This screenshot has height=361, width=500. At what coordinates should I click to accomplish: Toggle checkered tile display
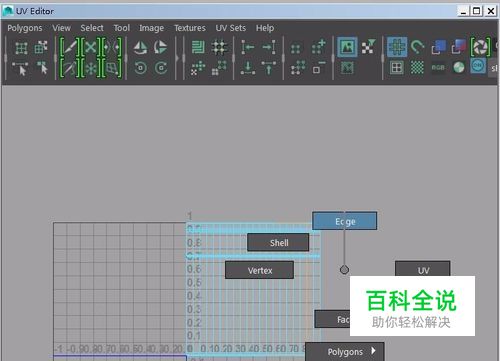click(x=417, y=68)
